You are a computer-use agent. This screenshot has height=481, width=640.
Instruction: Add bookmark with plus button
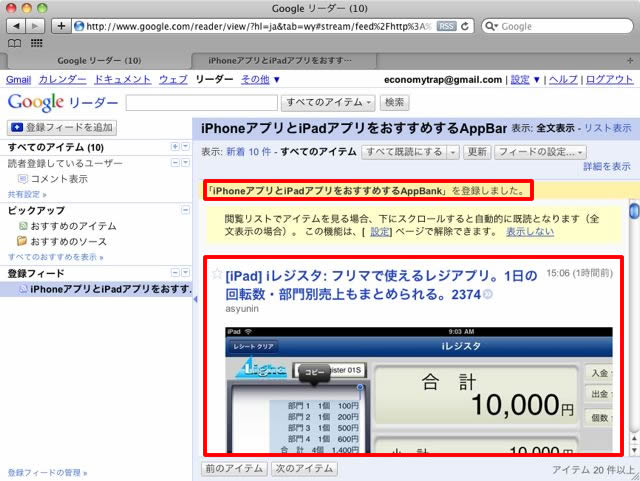(61, 26)
